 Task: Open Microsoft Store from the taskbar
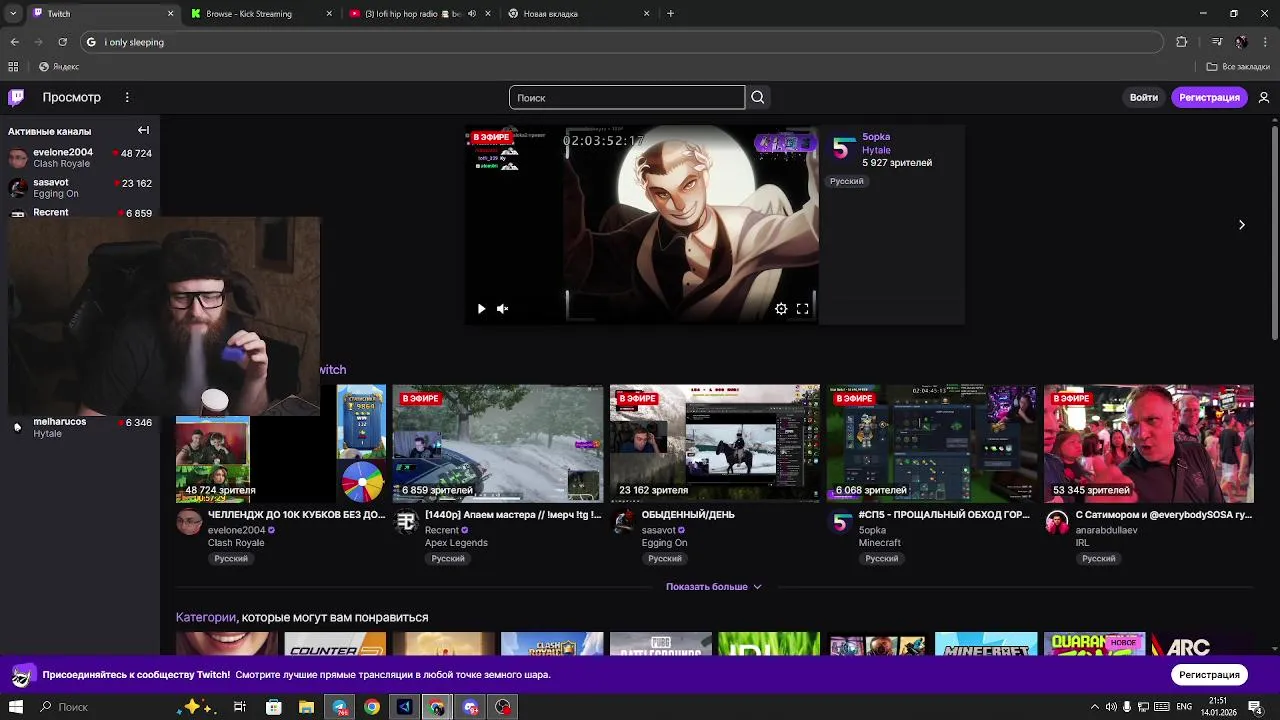pyautogui.click(x=274, y=707)
